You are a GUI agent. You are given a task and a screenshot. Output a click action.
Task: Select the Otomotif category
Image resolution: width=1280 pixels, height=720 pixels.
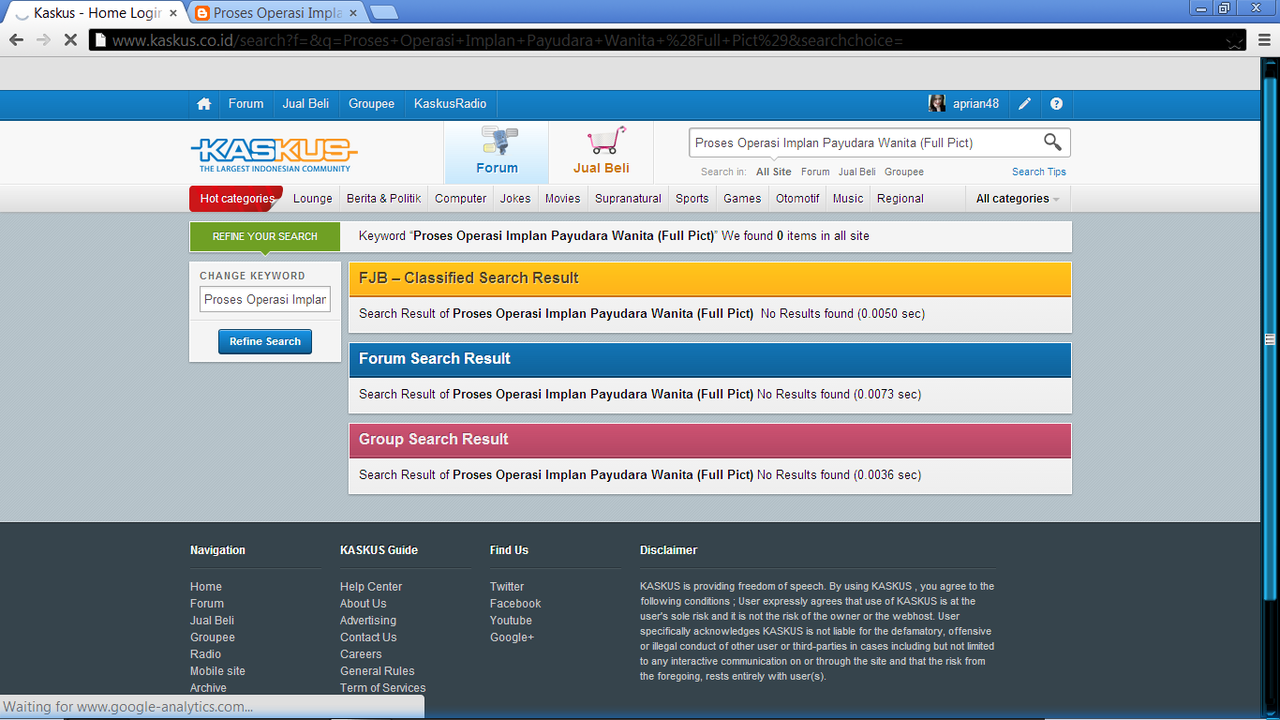[x=798, y=198]
